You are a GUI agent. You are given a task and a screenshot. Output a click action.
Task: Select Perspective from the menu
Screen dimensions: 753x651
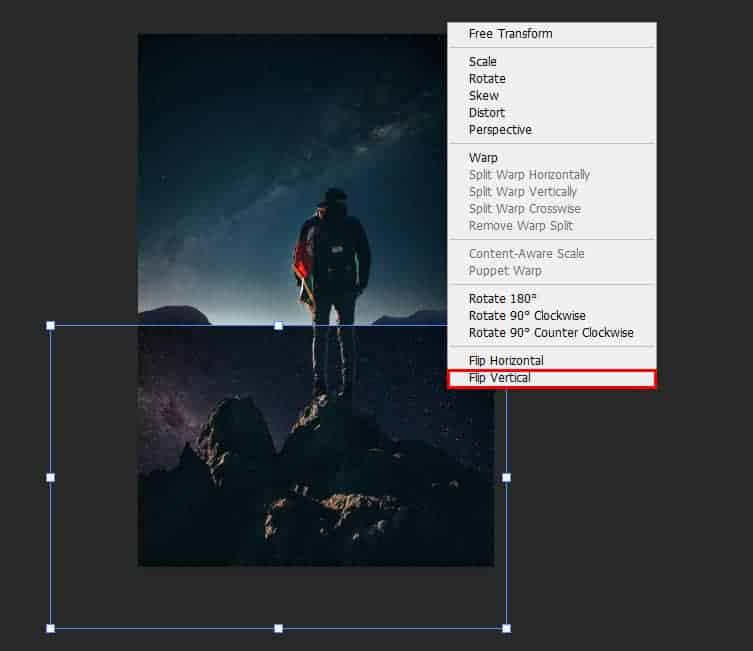[x=500, y=130]
